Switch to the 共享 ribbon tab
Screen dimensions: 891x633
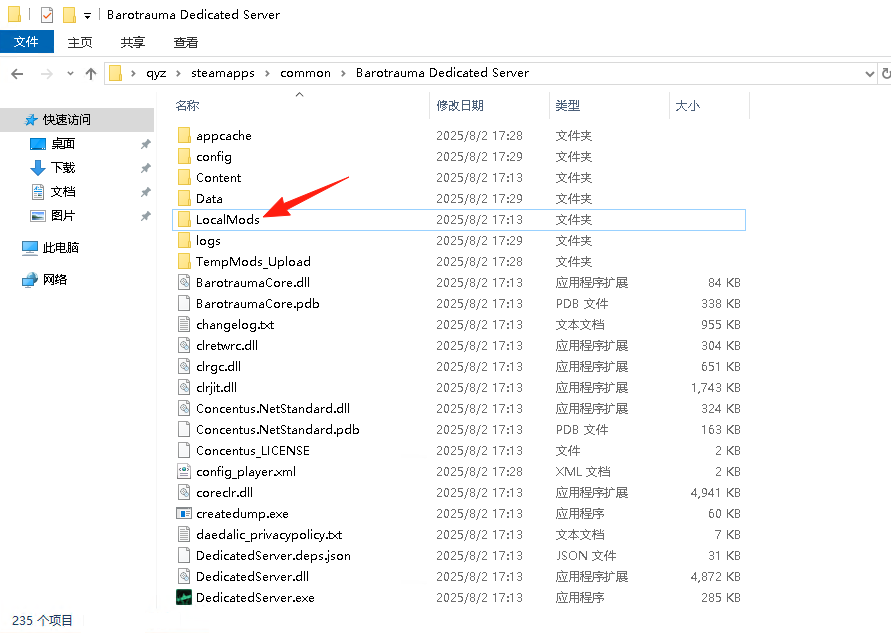click(x=132, y=43)
